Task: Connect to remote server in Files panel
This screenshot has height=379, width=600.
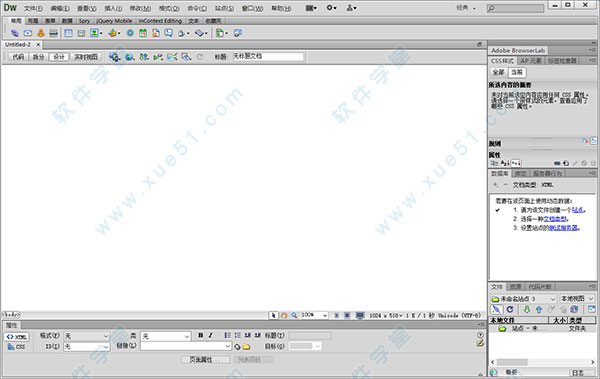Action: [496, 309]
